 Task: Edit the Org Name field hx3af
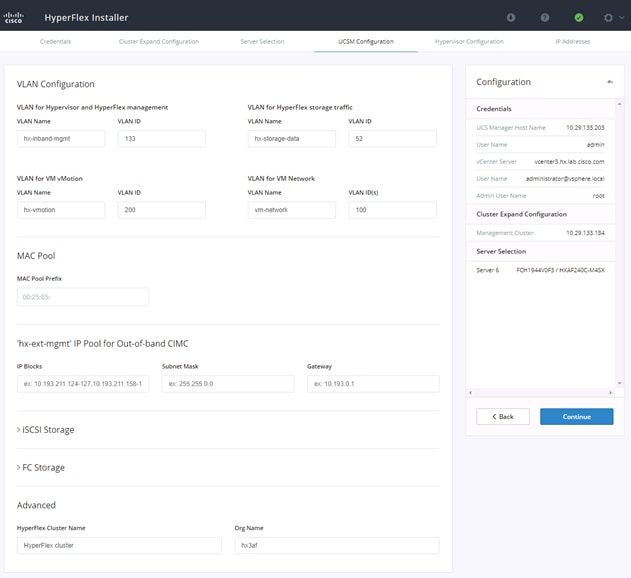tap(337, 545)
